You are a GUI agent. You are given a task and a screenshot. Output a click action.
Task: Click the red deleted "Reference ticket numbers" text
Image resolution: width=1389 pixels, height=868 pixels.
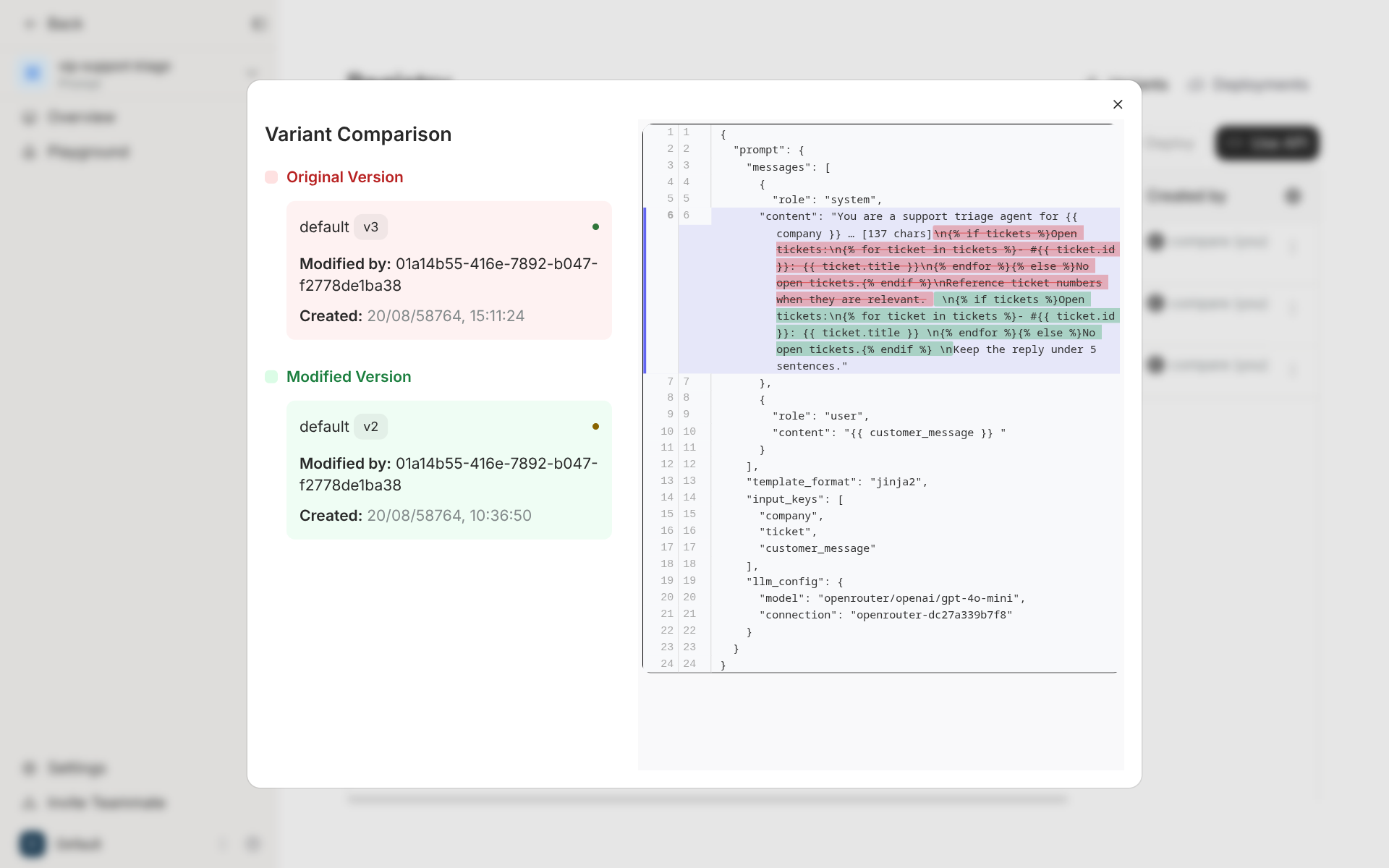(1023, 283)
